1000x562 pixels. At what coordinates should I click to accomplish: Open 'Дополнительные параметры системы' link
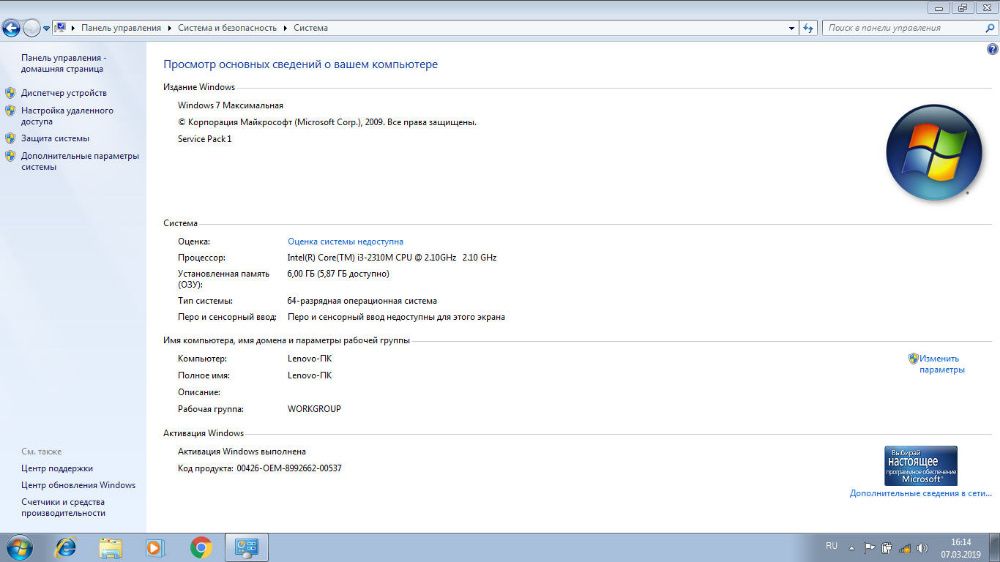[x=80, y=161]
